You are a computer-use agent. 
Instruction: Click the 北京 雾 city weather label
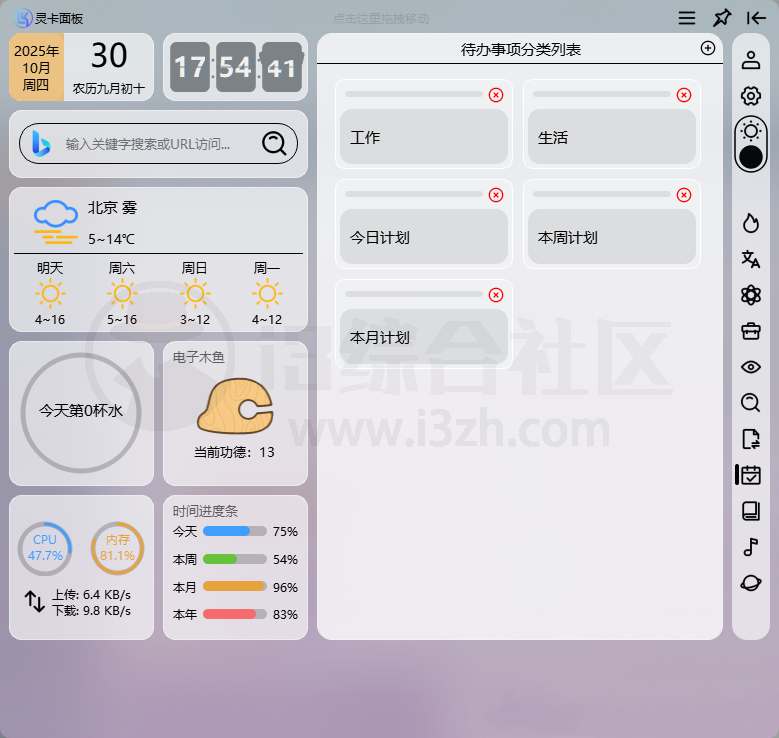coord(112,207)
